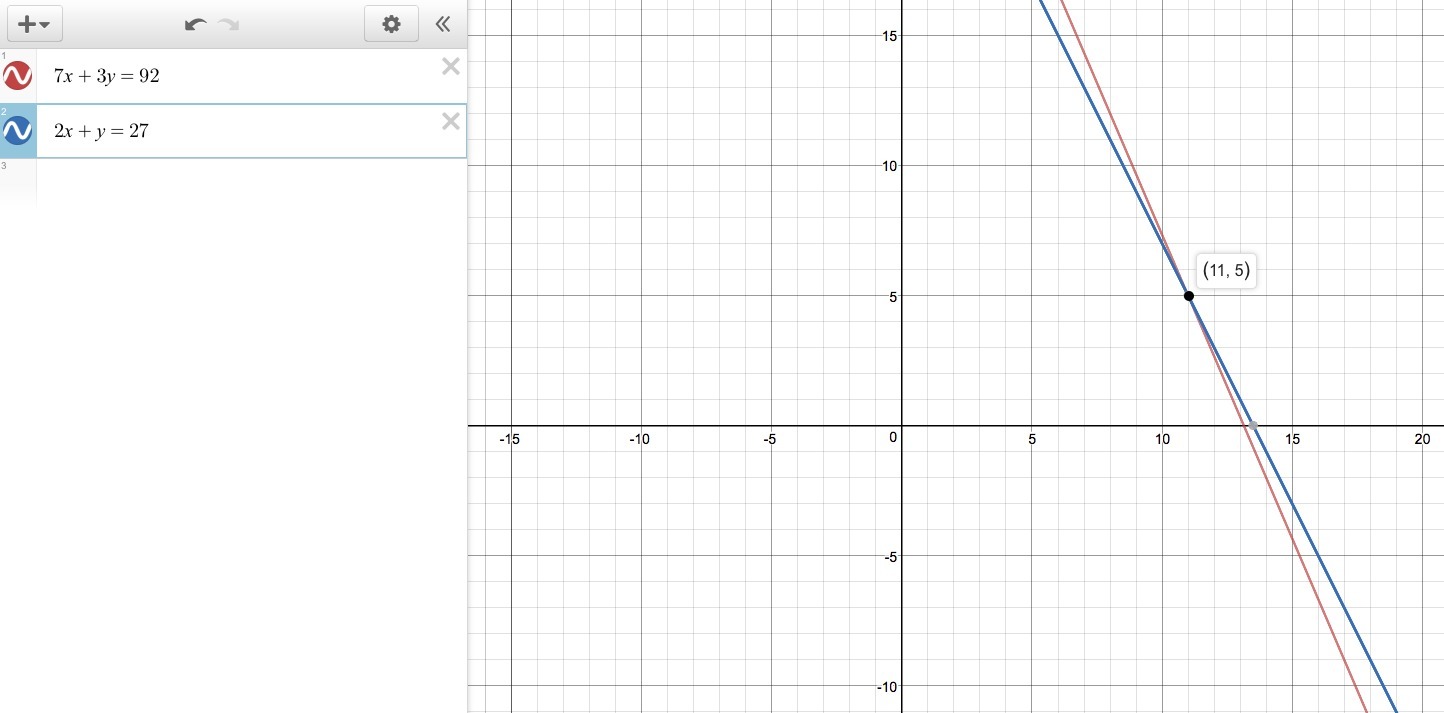Image resolution: width=1444 pixels, height=713 pixels.
Task: Click the gray x-intercept point on the blue line
Action: [x=1253, y=426]
